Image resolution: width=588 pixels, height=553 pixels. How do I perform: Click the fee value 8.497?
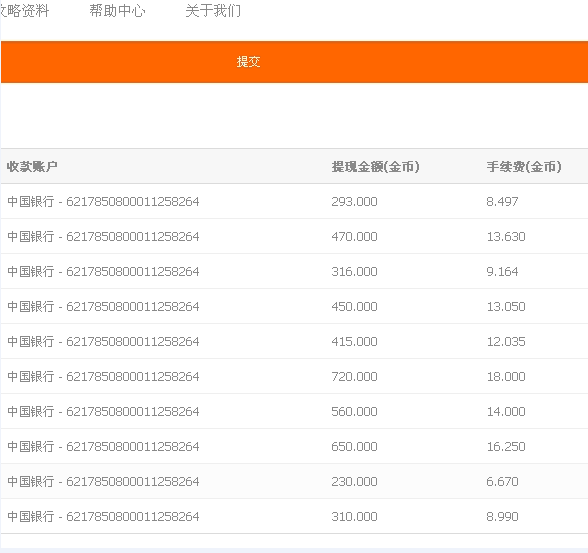point(502,201)
